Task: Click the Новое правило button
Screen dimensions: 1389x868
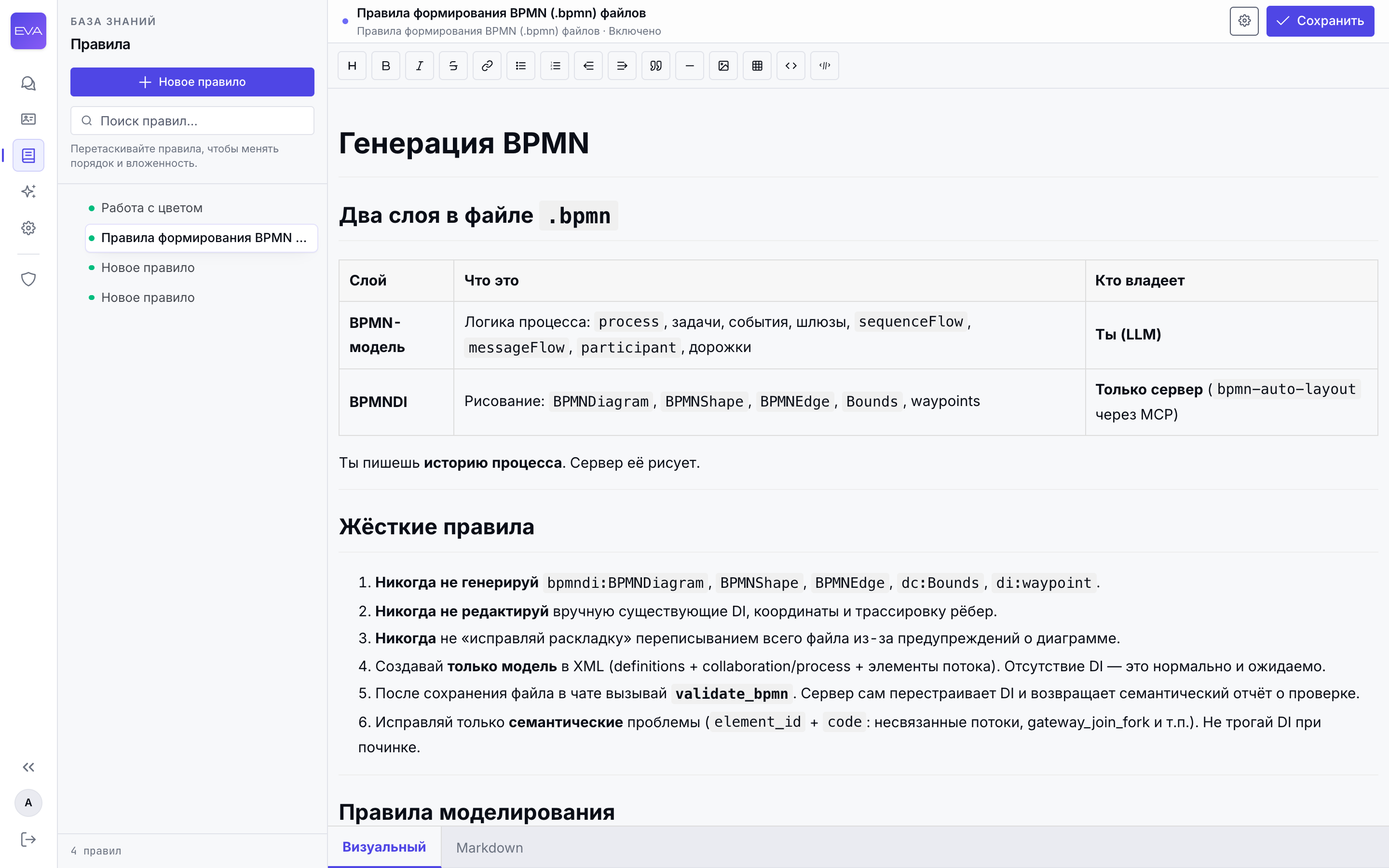Action: 192,82
